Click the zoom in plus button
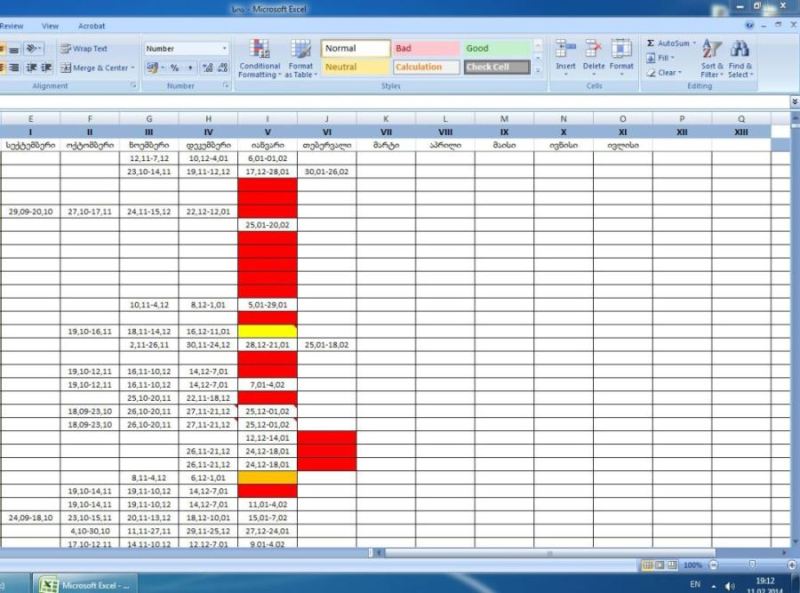Image resolution: width=800 pixels, height=593 pixels. click(791, 565)
